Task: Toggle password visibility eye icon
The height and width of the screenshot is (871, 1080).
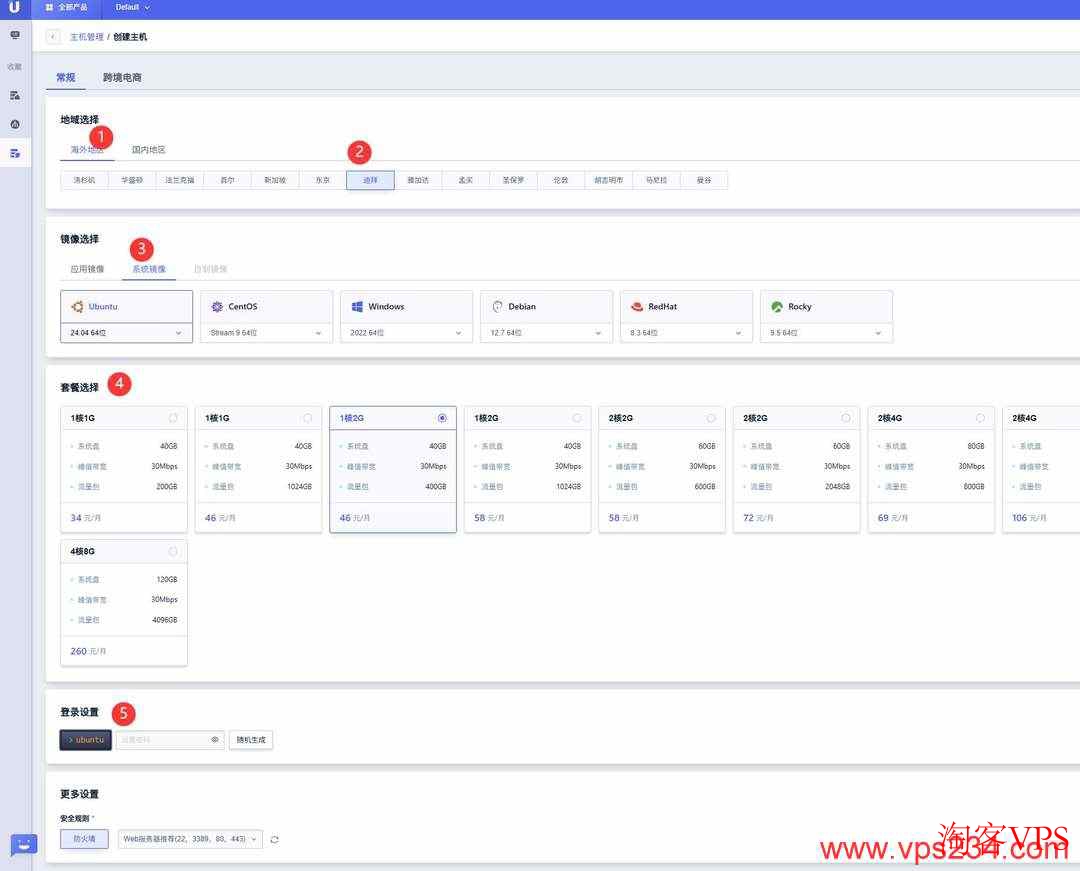Action: pyautogui.click(x=214, y=740)
